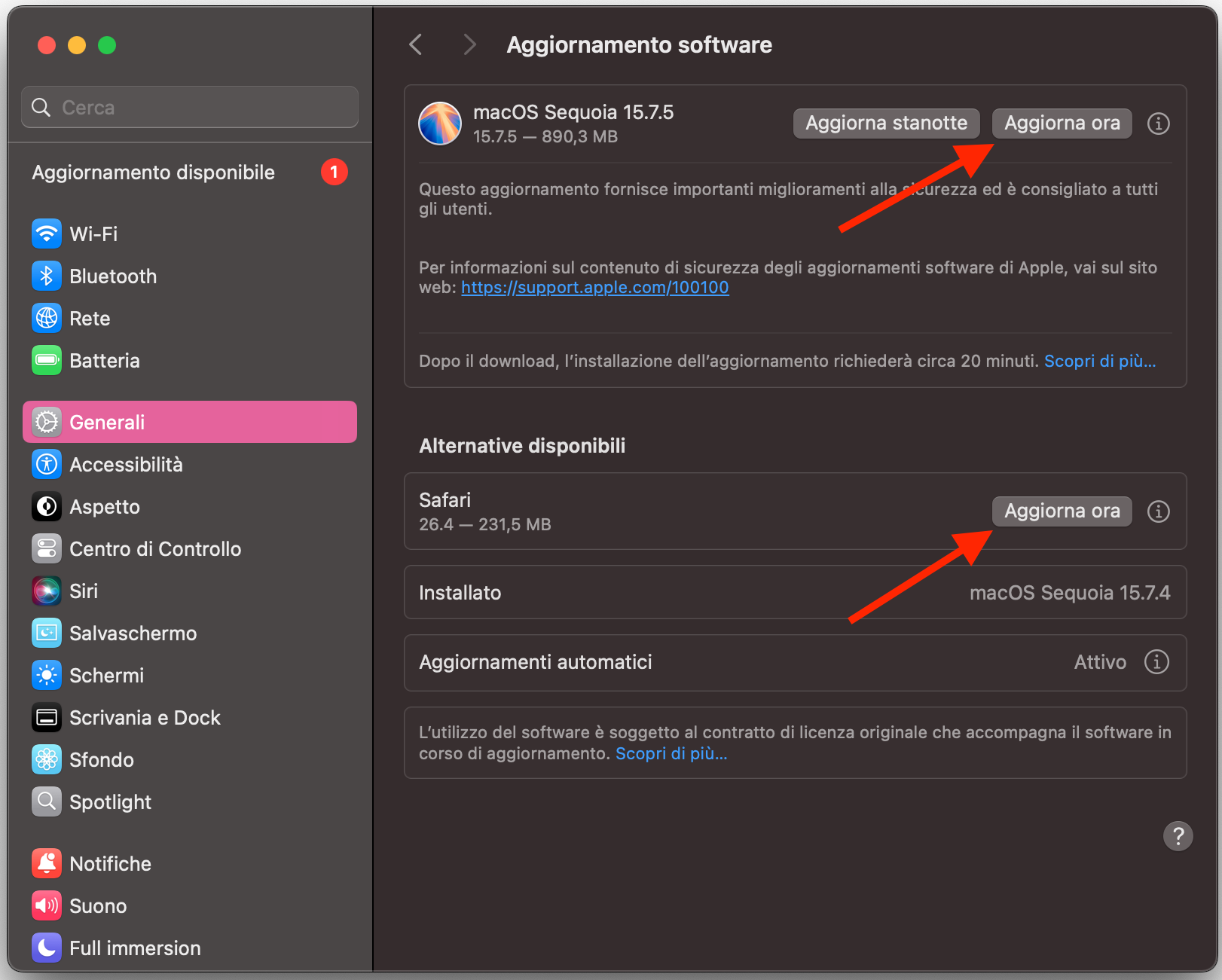Click Aggiorna ora for macOS Sequoia 15.7.5

click(x=1062, y=123)
